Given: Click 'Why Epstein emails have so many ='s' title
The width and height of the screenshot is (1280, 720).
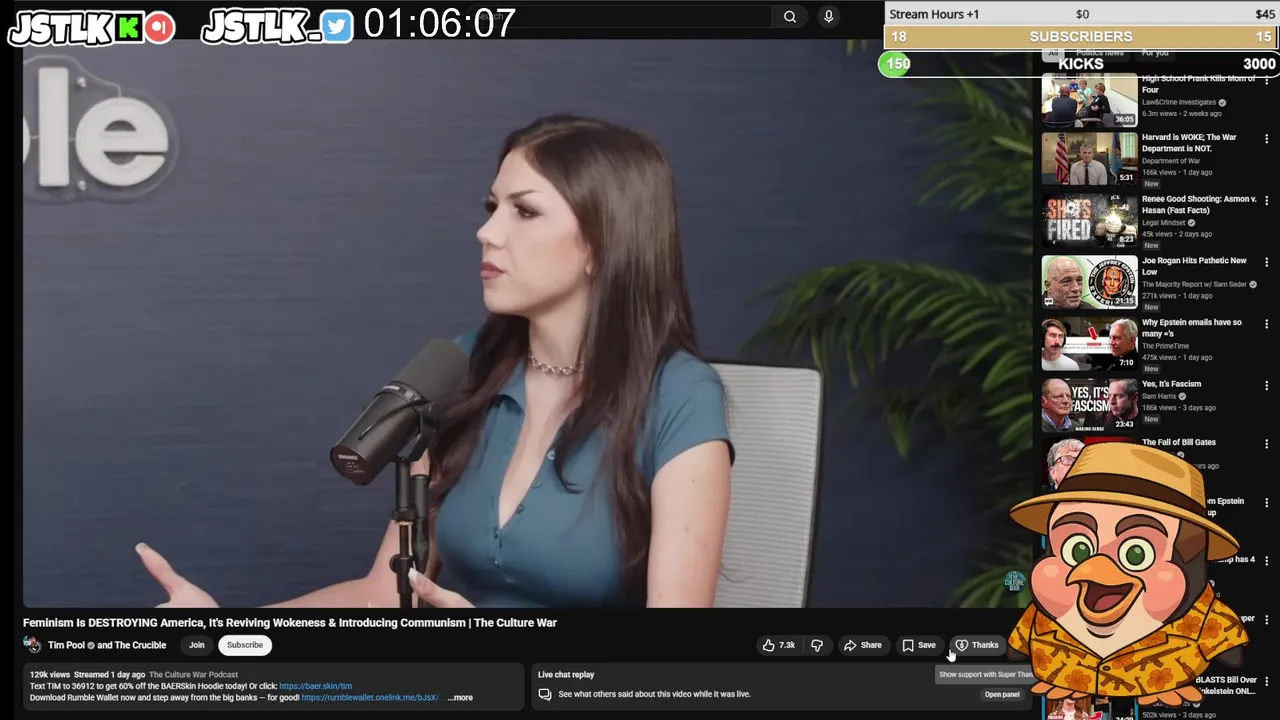Looking at the screenshot, I should tap(1192, 328).
